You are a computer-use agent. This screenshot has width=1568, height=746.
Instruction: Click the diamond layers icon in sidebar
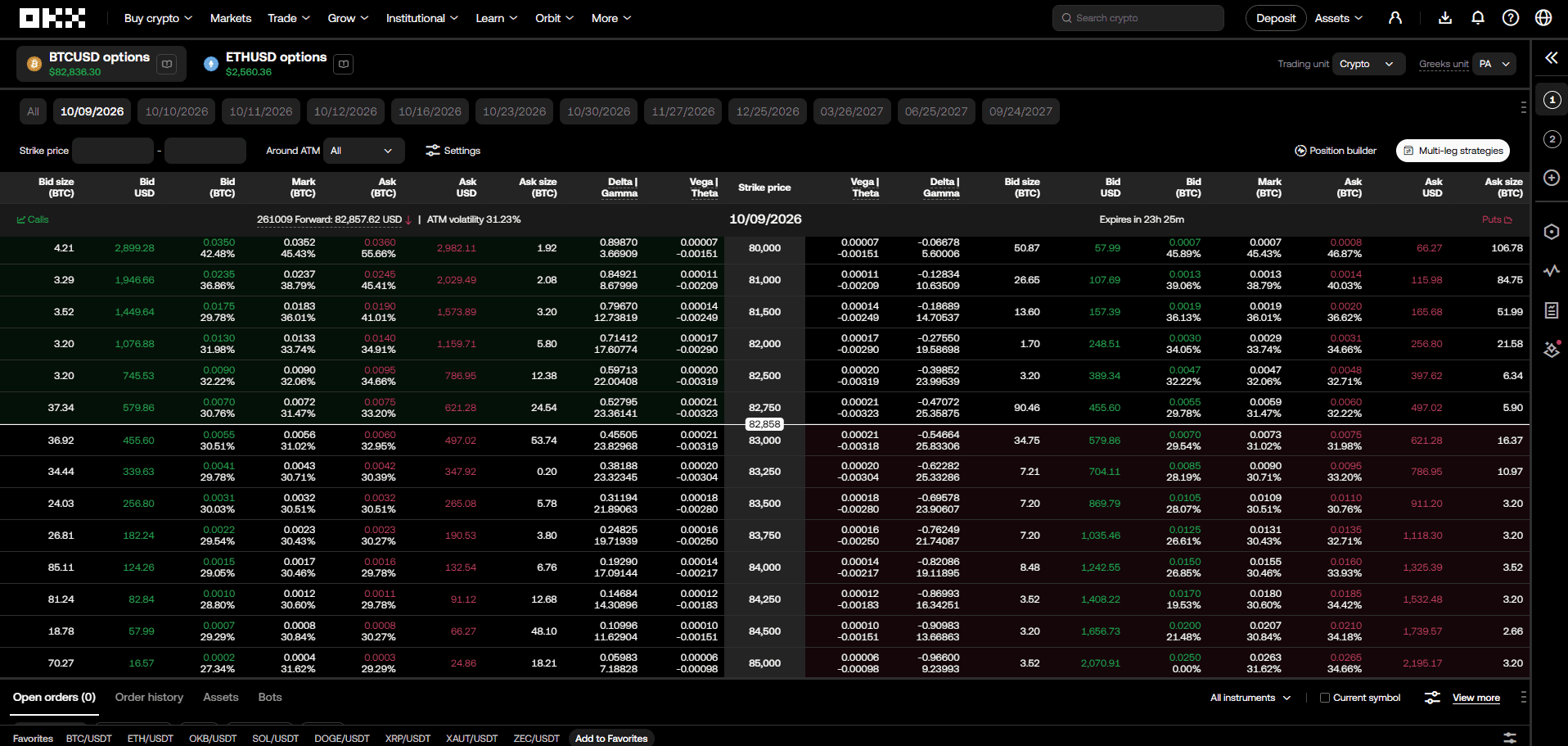pos(1552,350)
